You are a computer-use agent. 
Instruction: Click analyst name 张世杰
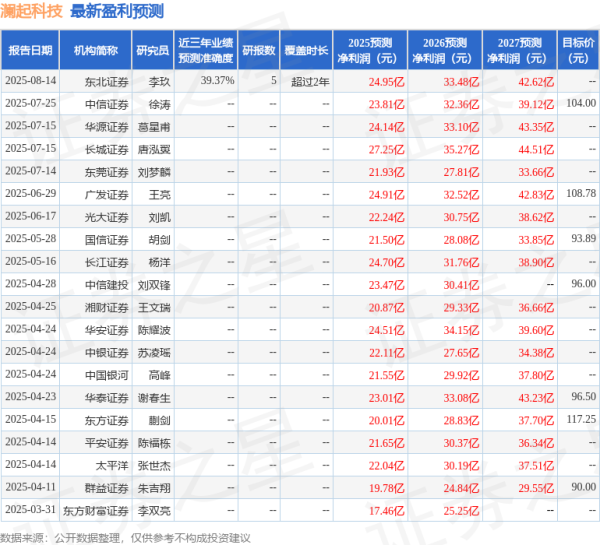[154, 465]
